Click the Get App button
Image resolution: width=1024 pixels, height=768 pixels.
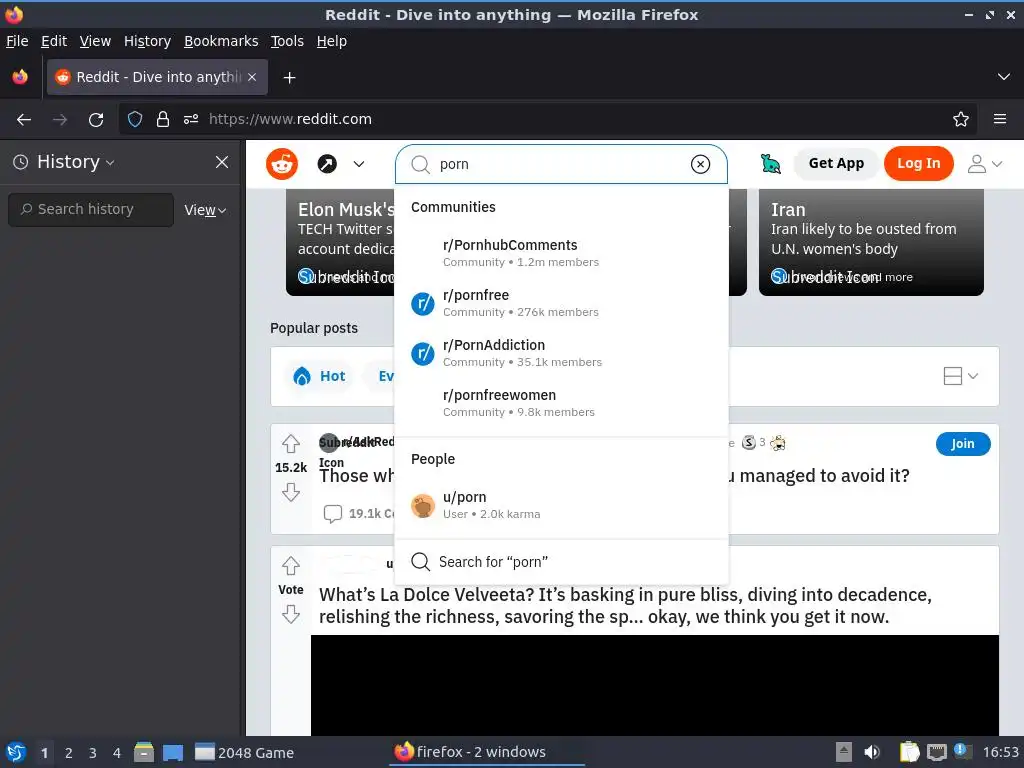point(836,163)
